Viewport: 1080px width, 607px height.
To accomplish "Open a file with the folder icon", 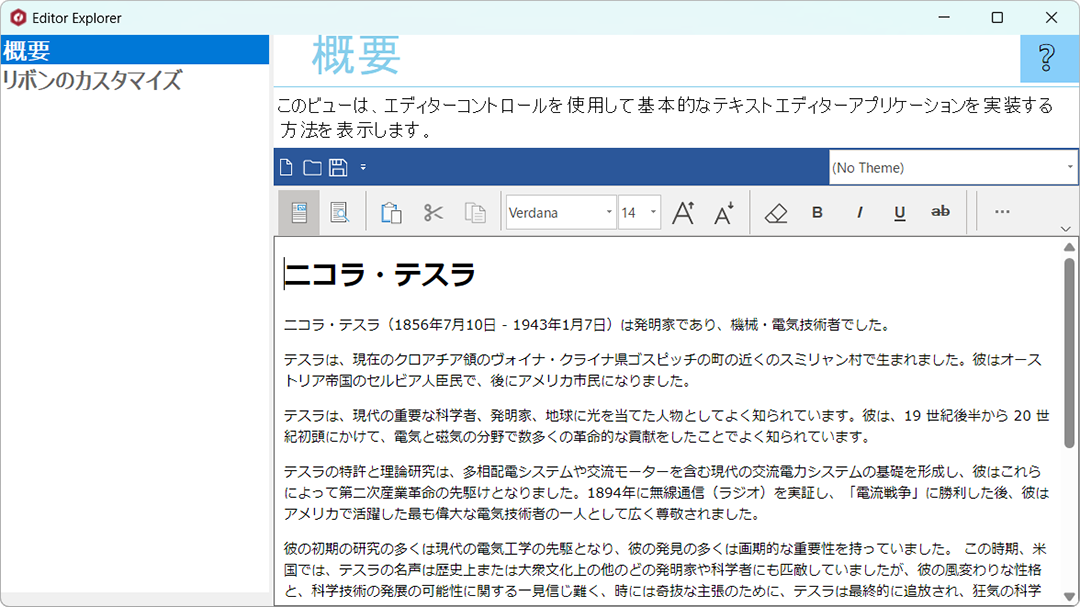I will pyautogui.click(x=312, y=167).
